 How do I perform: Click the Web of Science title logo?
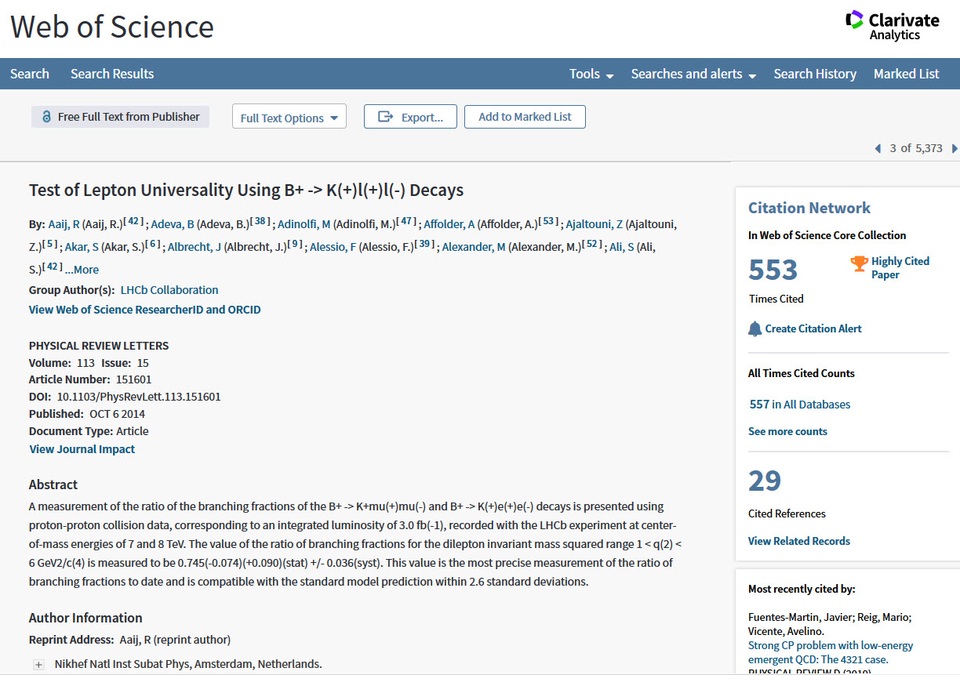pos(112,27)
